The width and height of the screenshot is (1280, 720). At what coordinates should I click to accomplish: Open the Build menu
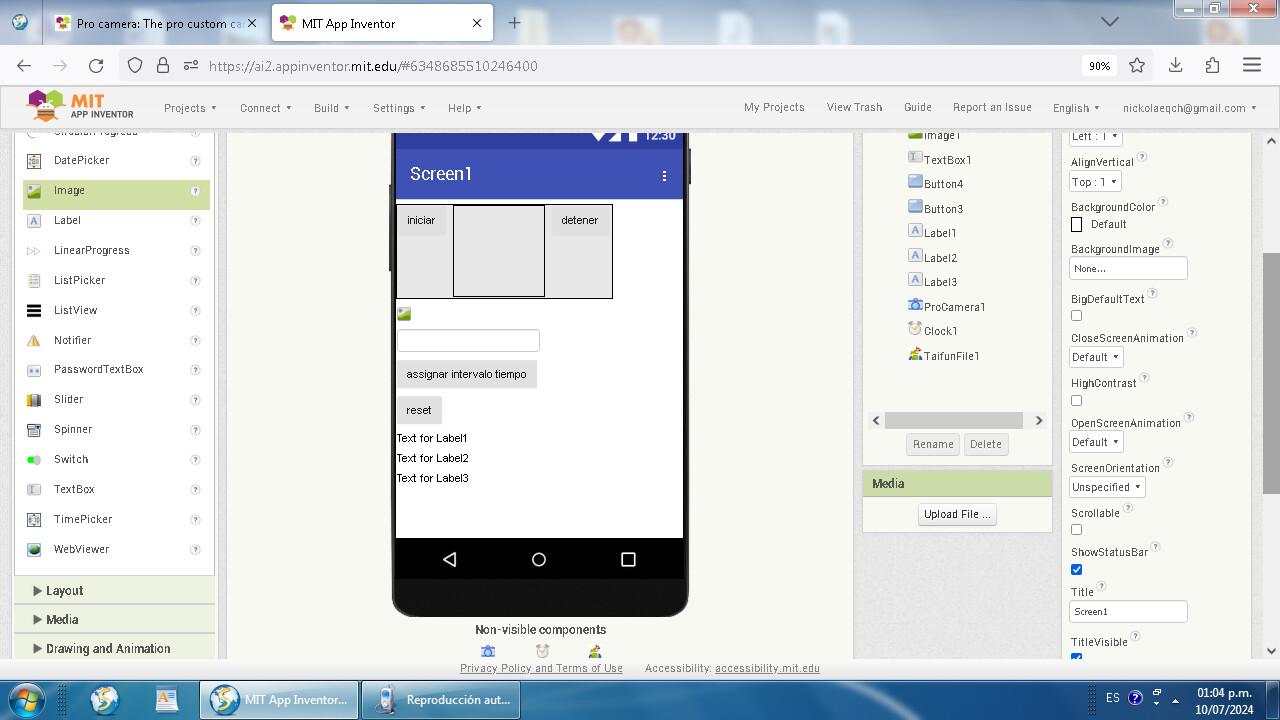(x=331, y=107)
